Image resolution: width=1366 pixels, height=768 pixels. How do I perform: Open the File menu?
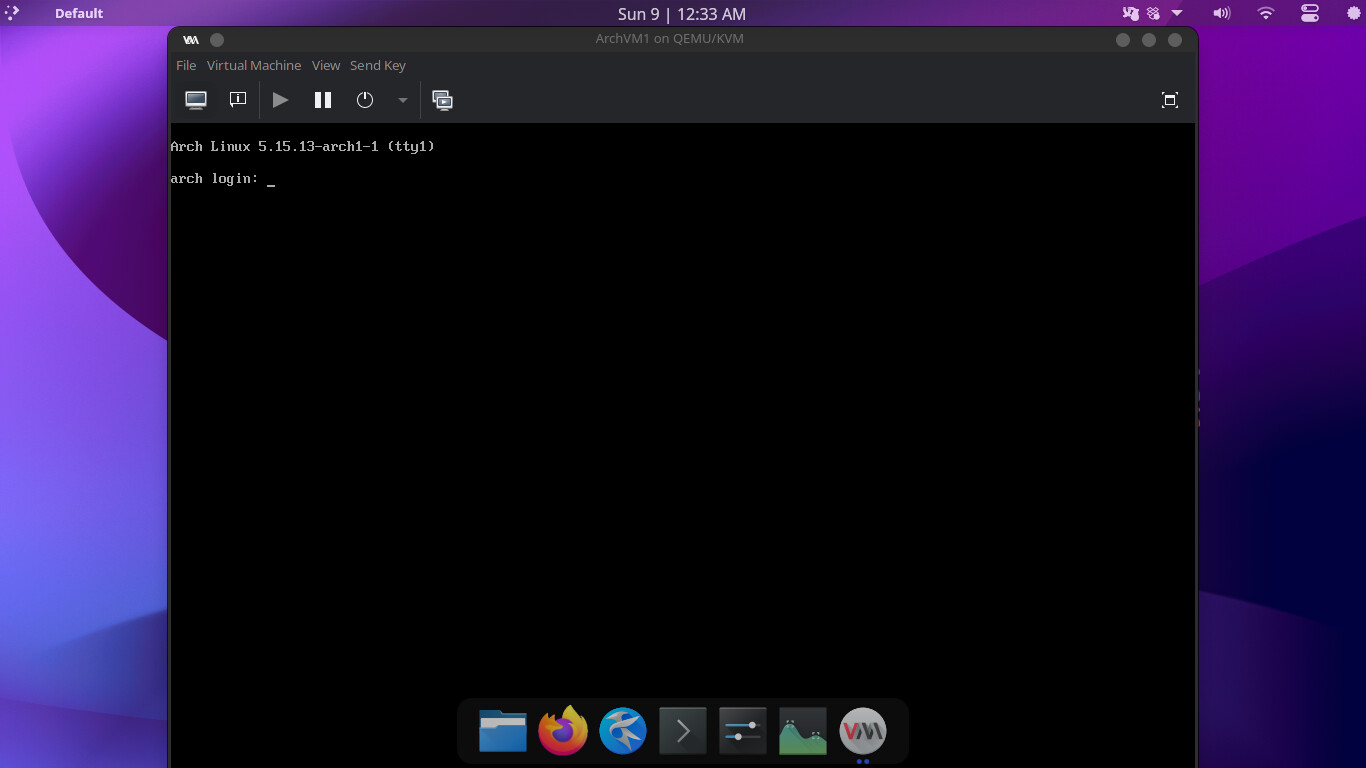point(186,65)
